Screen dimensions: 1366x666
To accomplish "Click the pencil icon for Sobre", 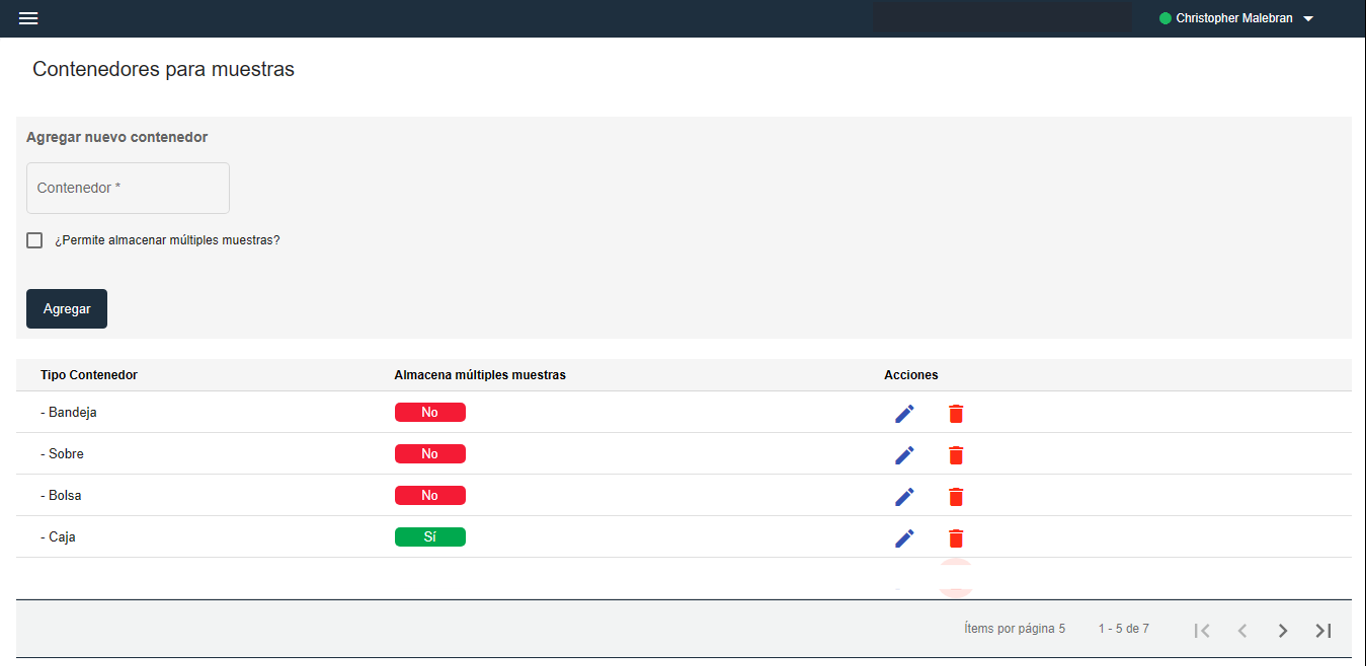I will click(904, 455).
